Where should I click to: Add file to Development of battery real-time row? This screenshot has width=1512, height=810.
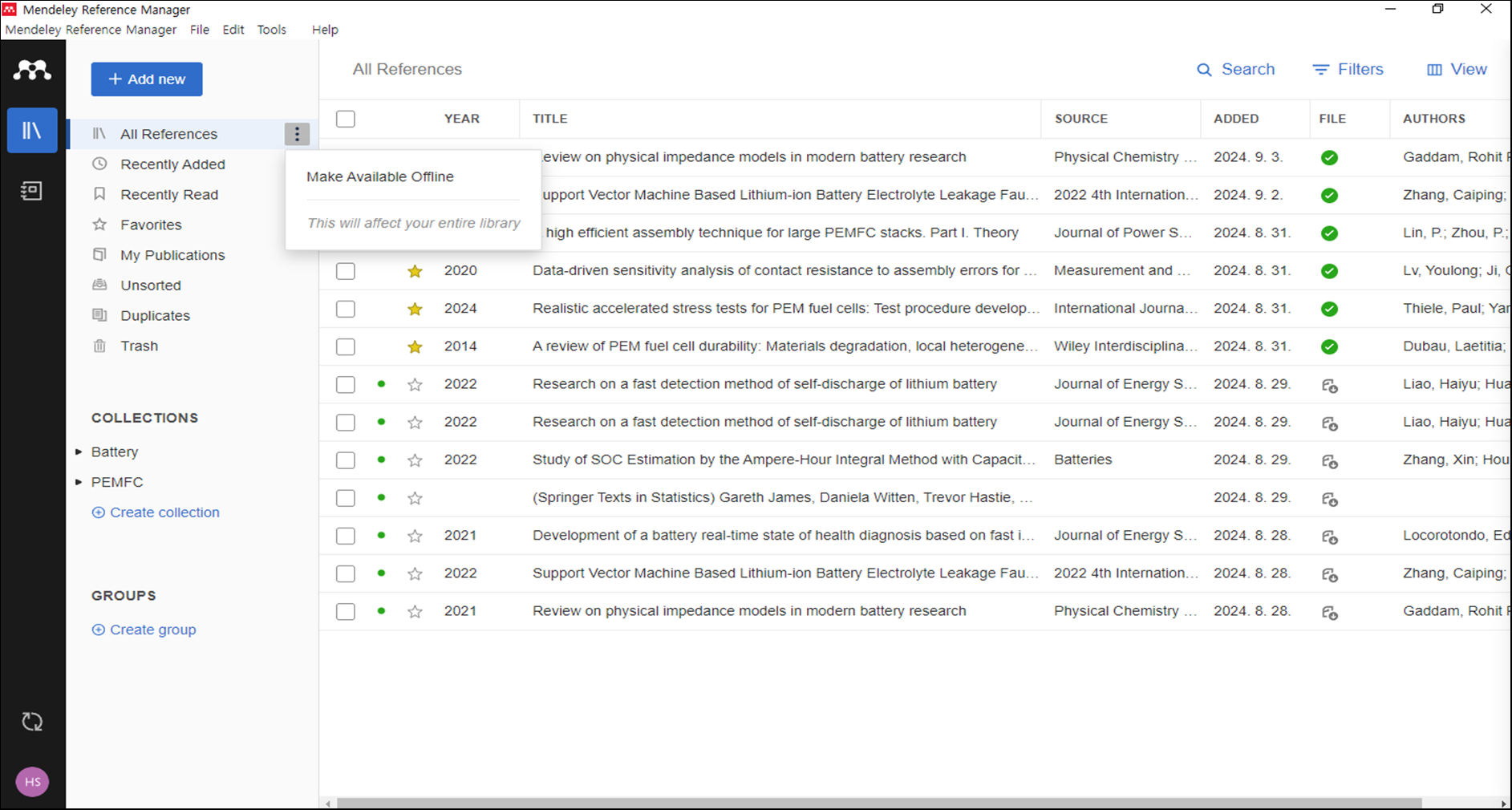pos(1329,537)
